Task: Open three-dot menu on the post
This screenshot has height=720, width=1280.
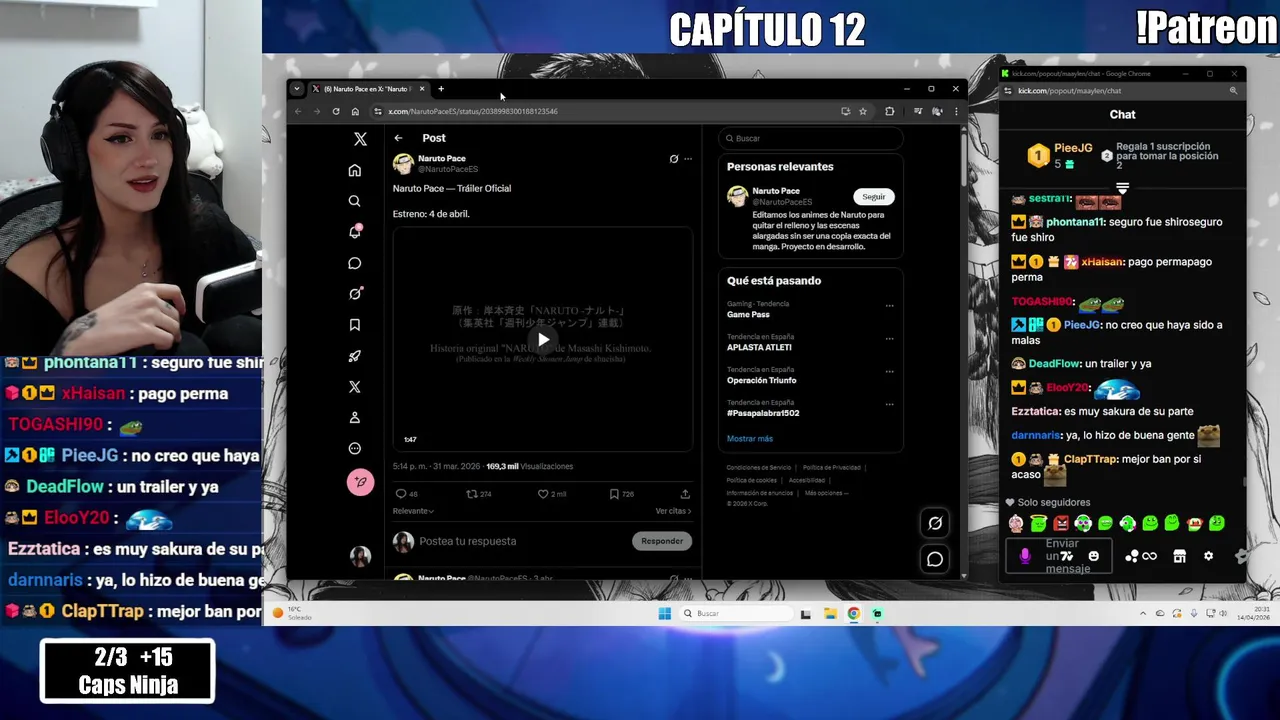Action: (688, 159)
